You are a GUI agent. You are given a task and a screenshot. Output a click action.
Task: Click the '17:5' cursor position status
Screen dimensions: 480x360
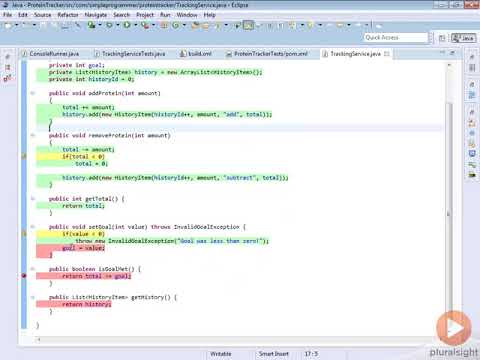[311, 354]
